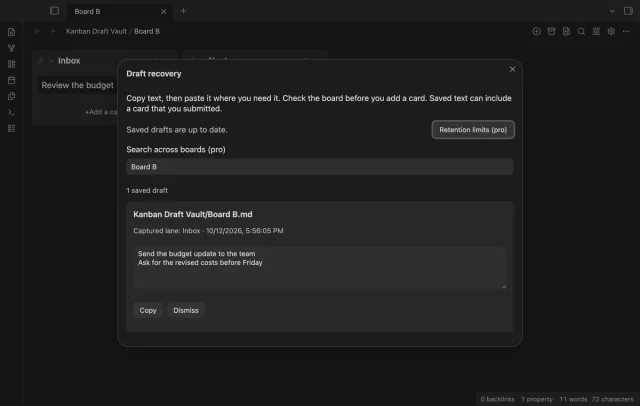Click the open as markdown file icon
Image resolution: width=640 pixels, height=406 pixels.
pos(566,31)
